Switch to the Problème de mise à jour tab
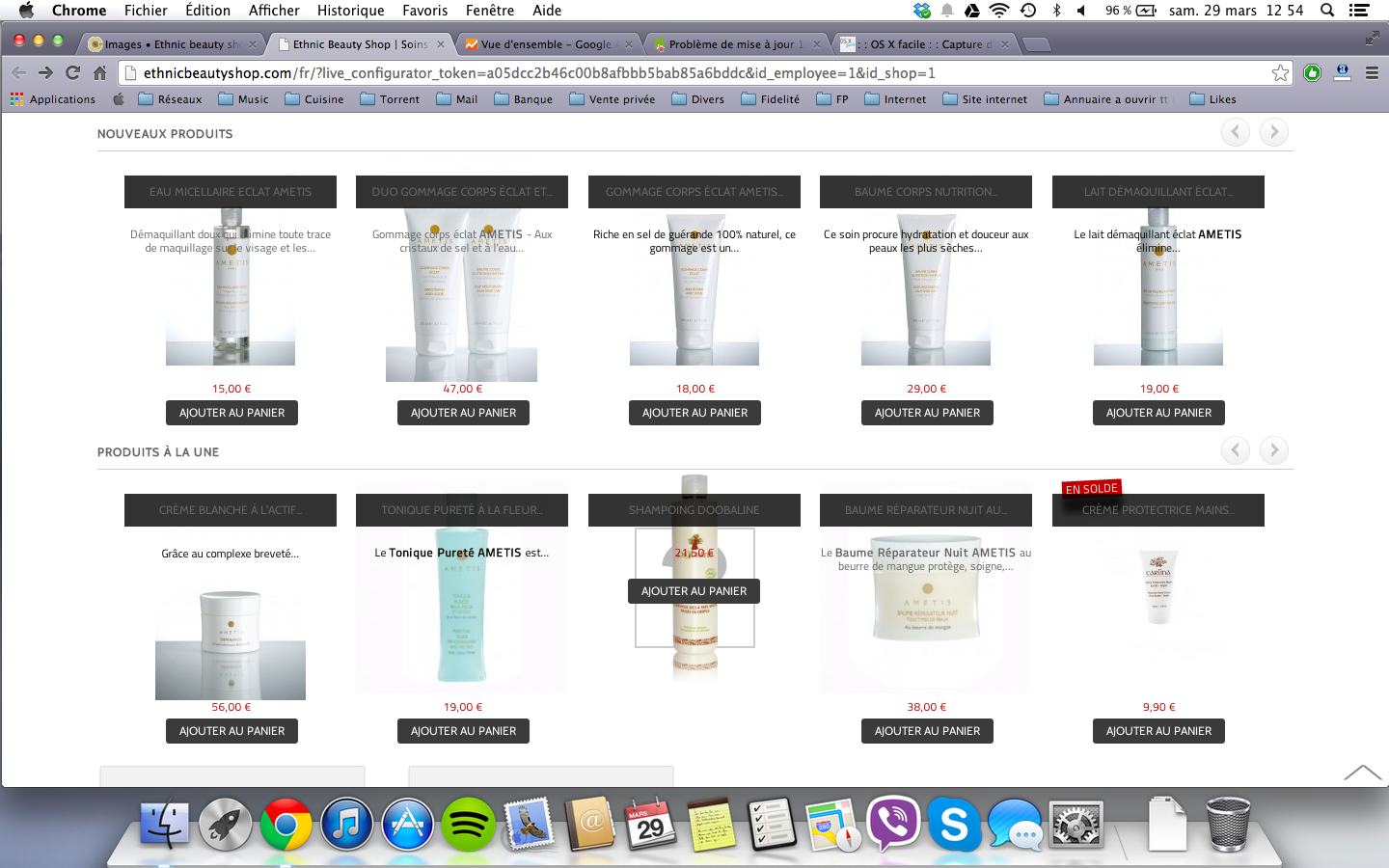The image size is (1389, 868). (735, 44)
